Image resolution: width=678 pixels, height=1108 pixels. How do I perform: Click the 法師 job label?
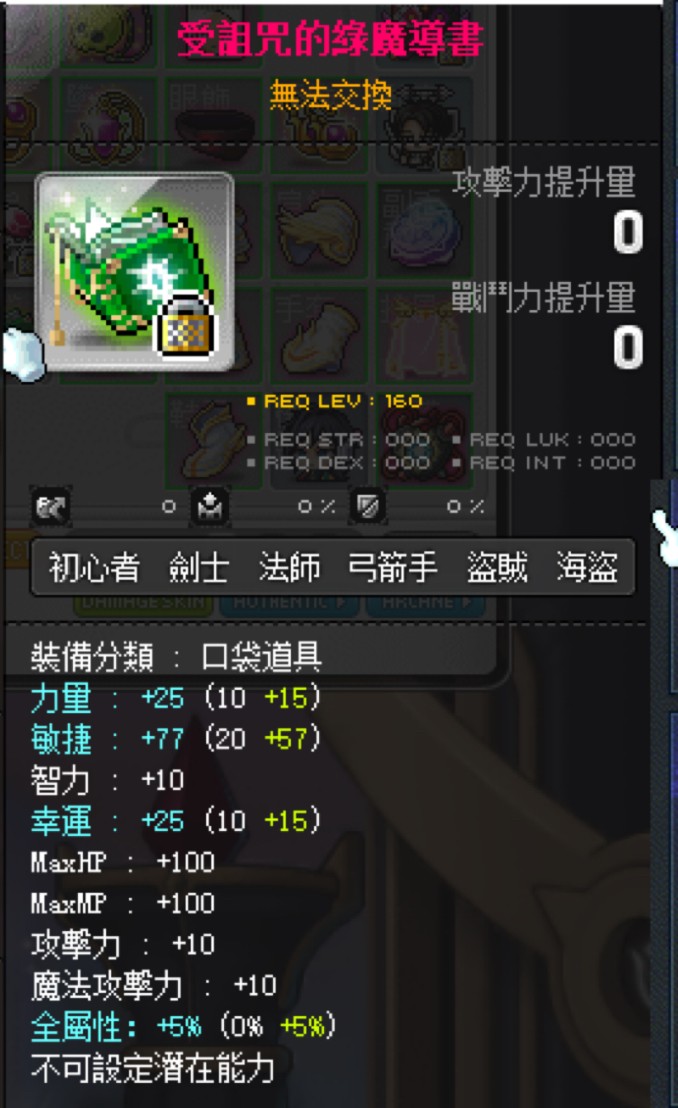289,567
